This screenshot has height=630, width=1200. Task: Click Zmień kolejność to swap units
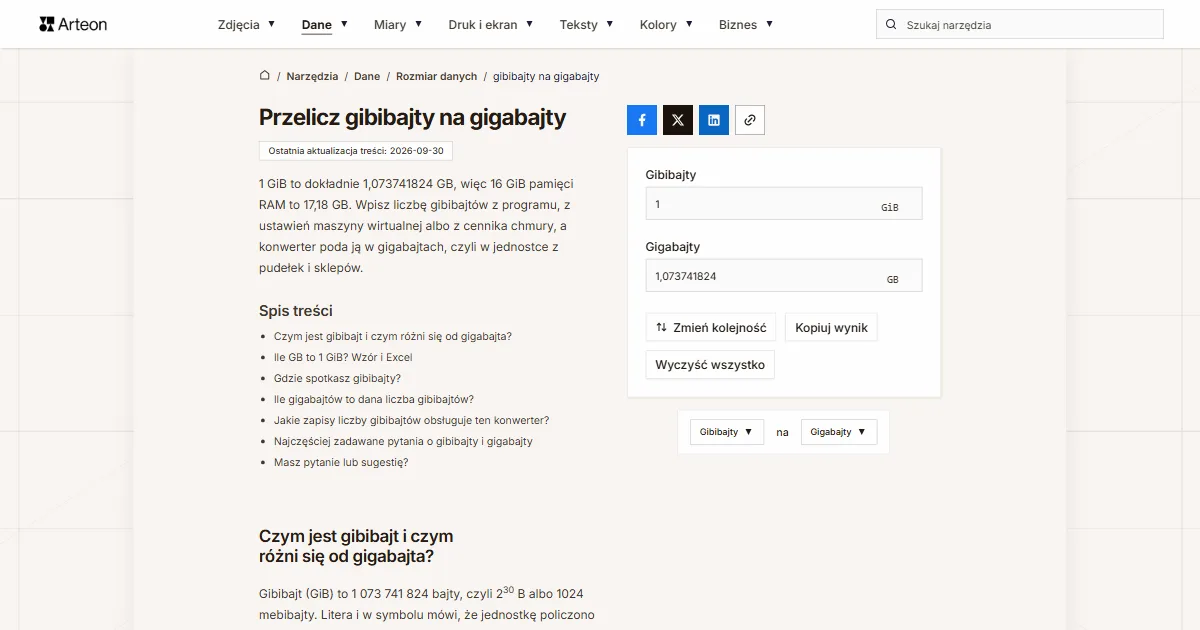(x=711, y=328)
